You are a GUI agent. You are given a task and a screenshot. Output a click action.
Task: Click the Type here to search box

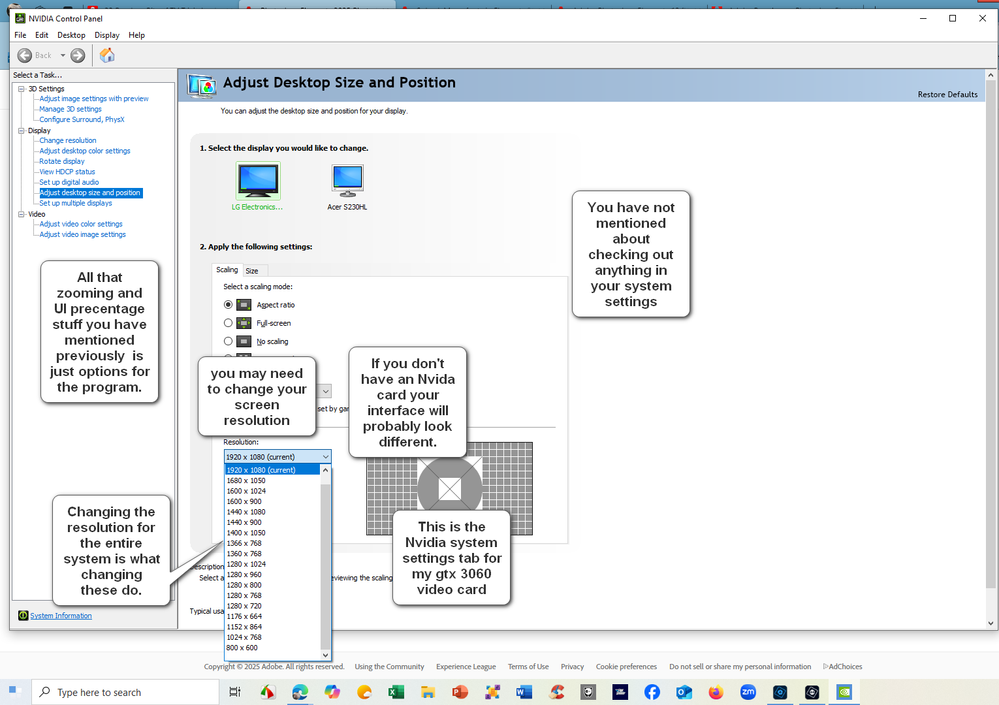click(x=125, y=692)
